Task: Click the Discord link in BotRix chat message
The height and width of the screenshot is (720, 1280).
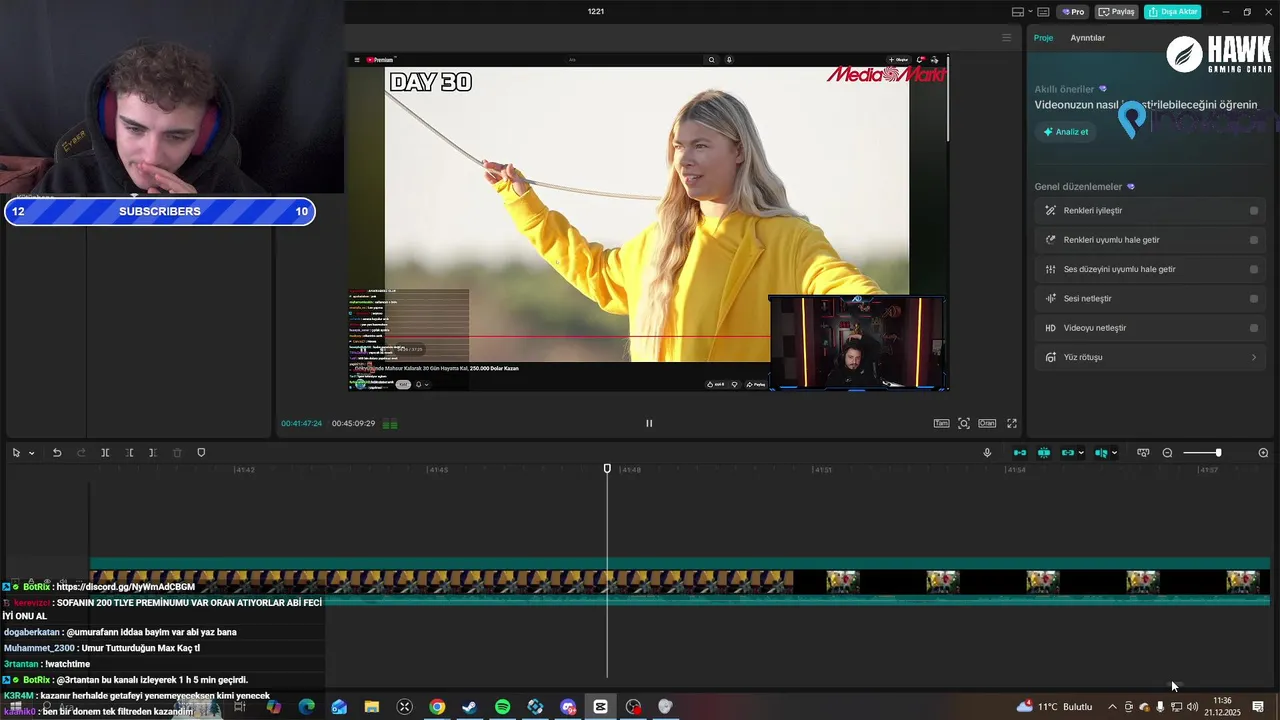Action: (x=126, y=587)
